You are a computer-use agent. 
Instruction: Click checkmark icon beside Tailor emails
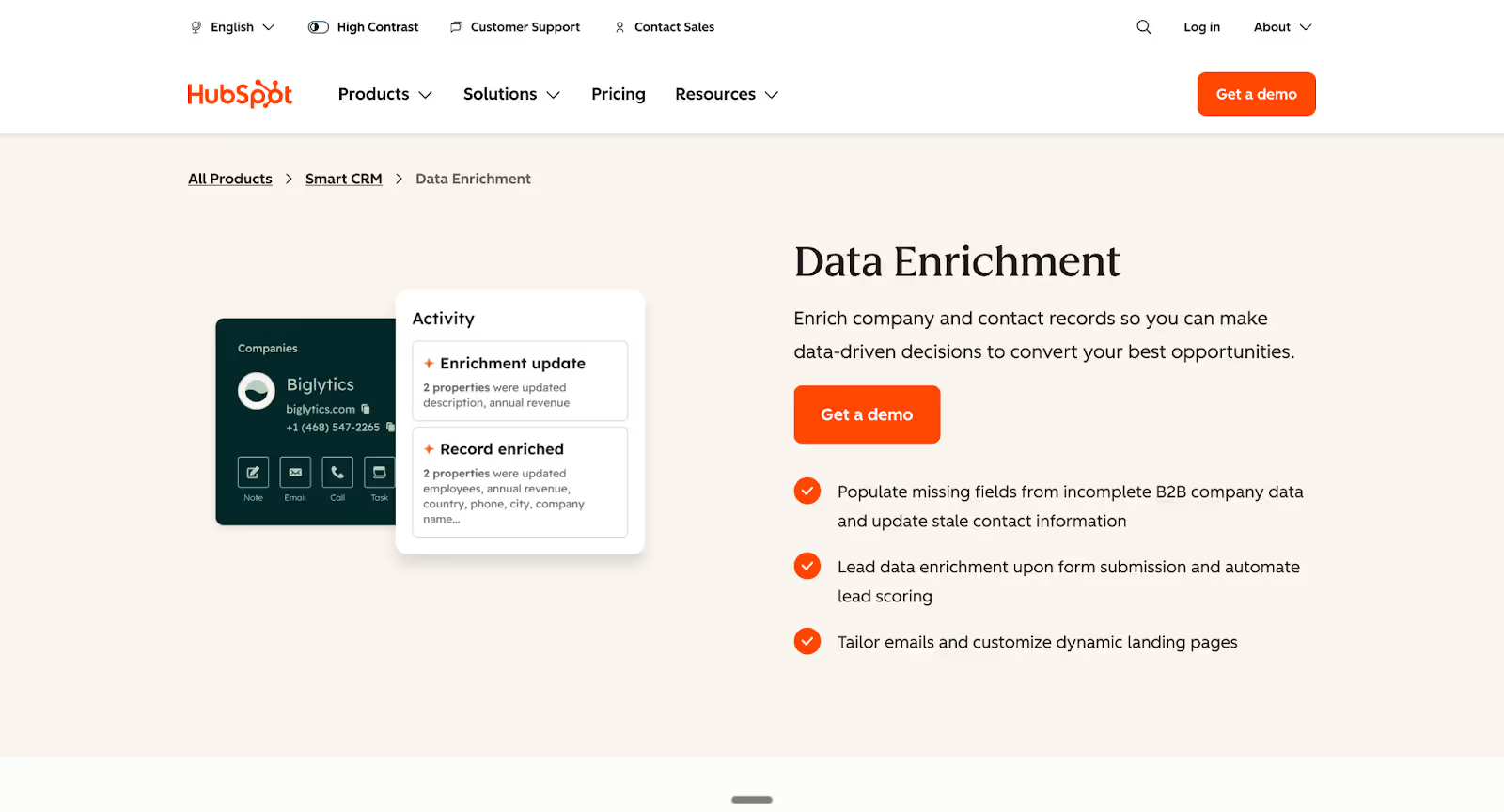[x=807, y=641]
